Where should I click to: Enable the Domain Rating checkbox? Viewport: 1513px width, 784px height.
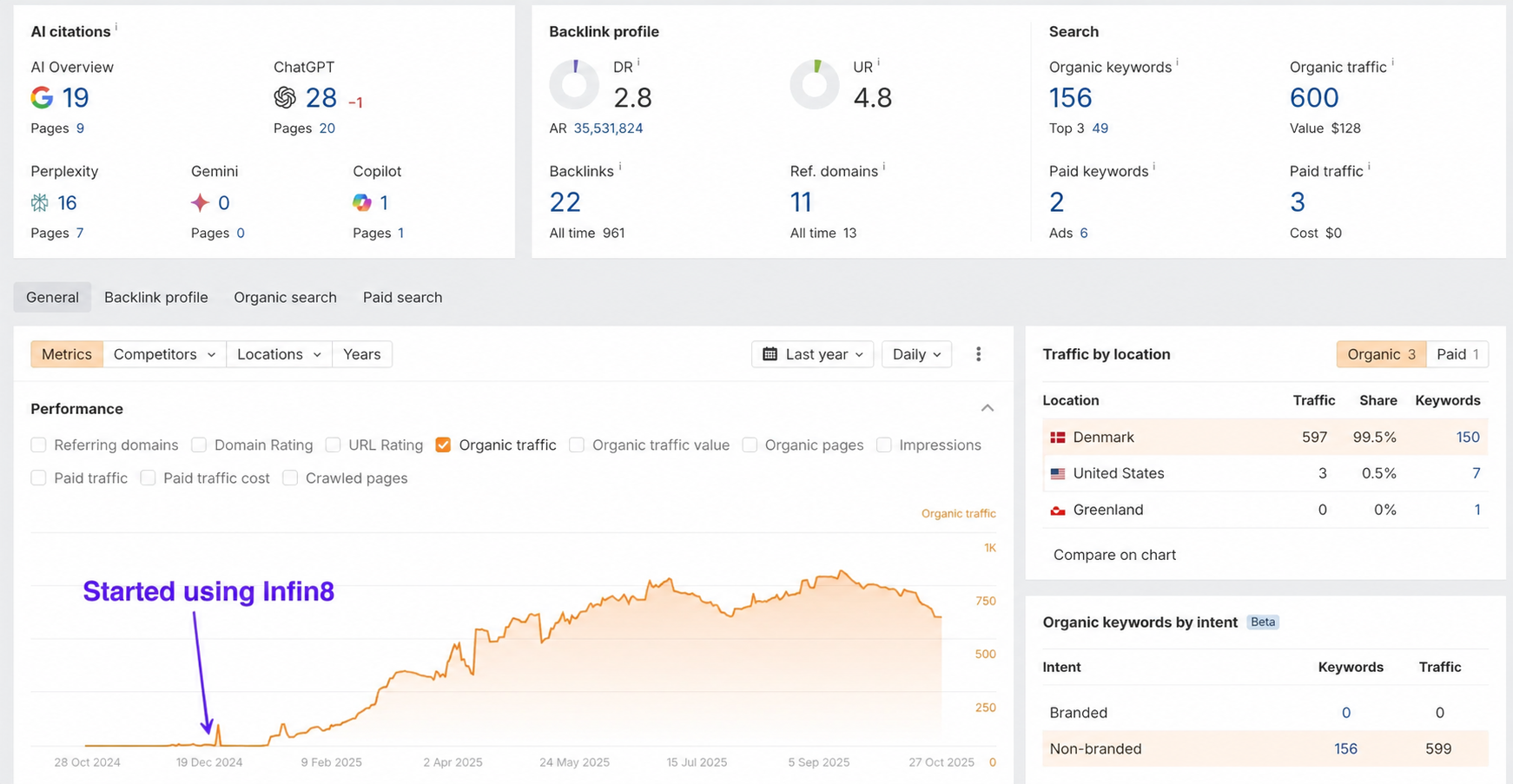(x=199, y=445)
